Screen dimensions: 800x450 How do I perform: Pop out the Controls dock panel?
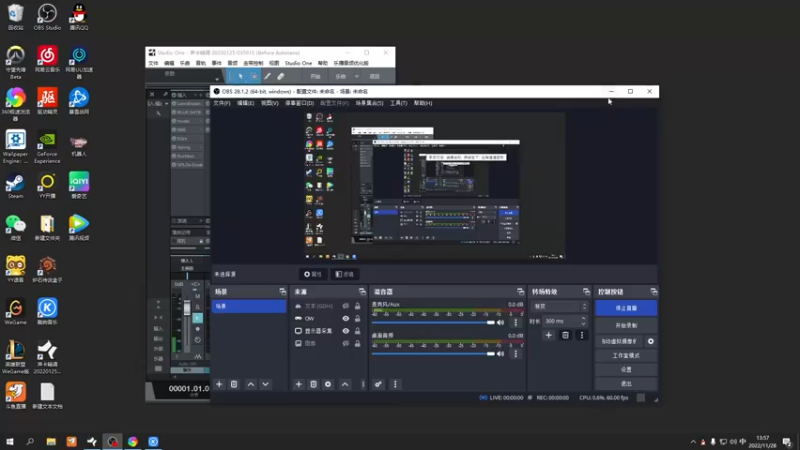[x=654, y=292]
